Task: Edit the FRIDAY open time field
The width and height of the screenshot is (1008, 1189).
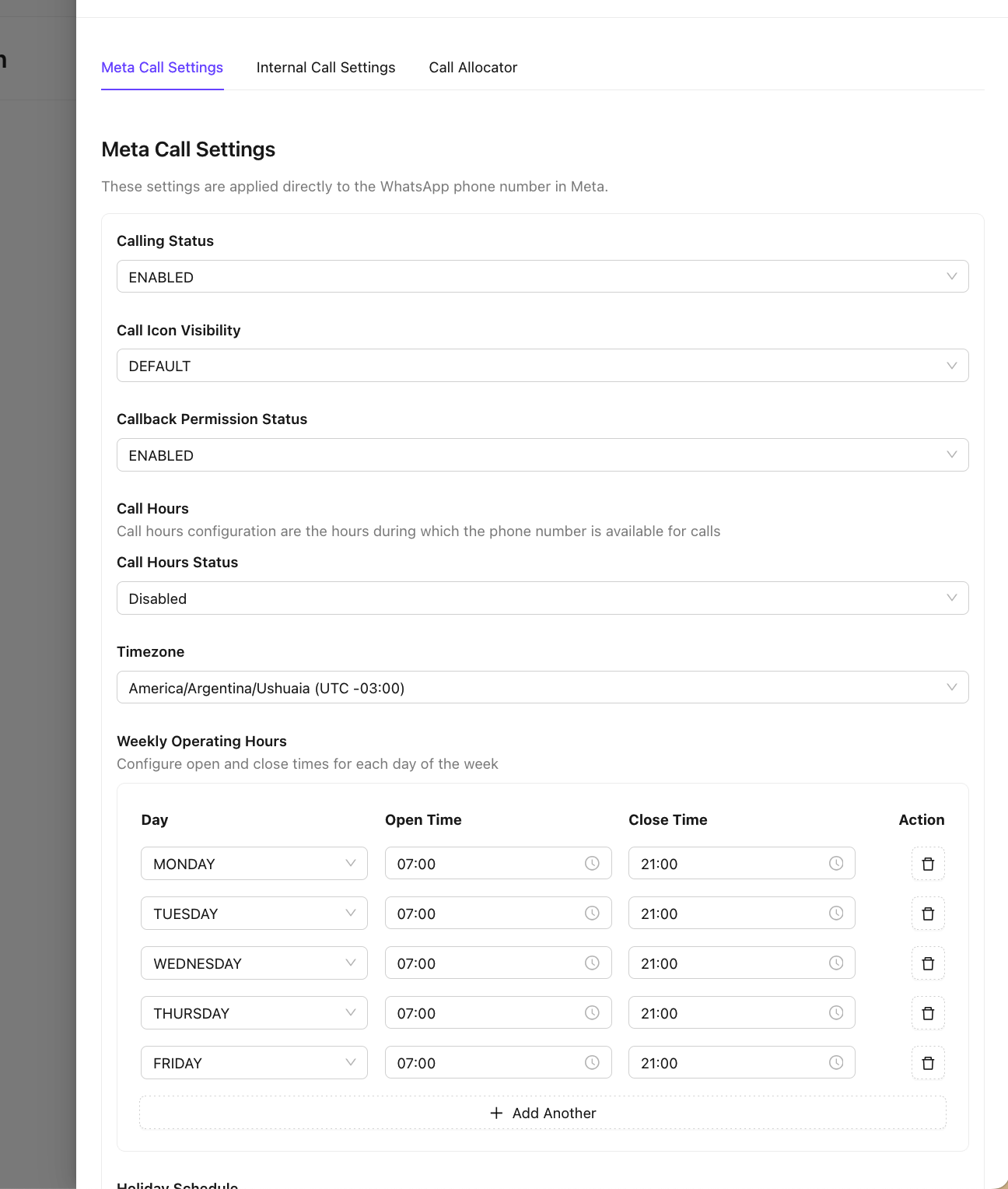Action: (x=498, y=1062)
